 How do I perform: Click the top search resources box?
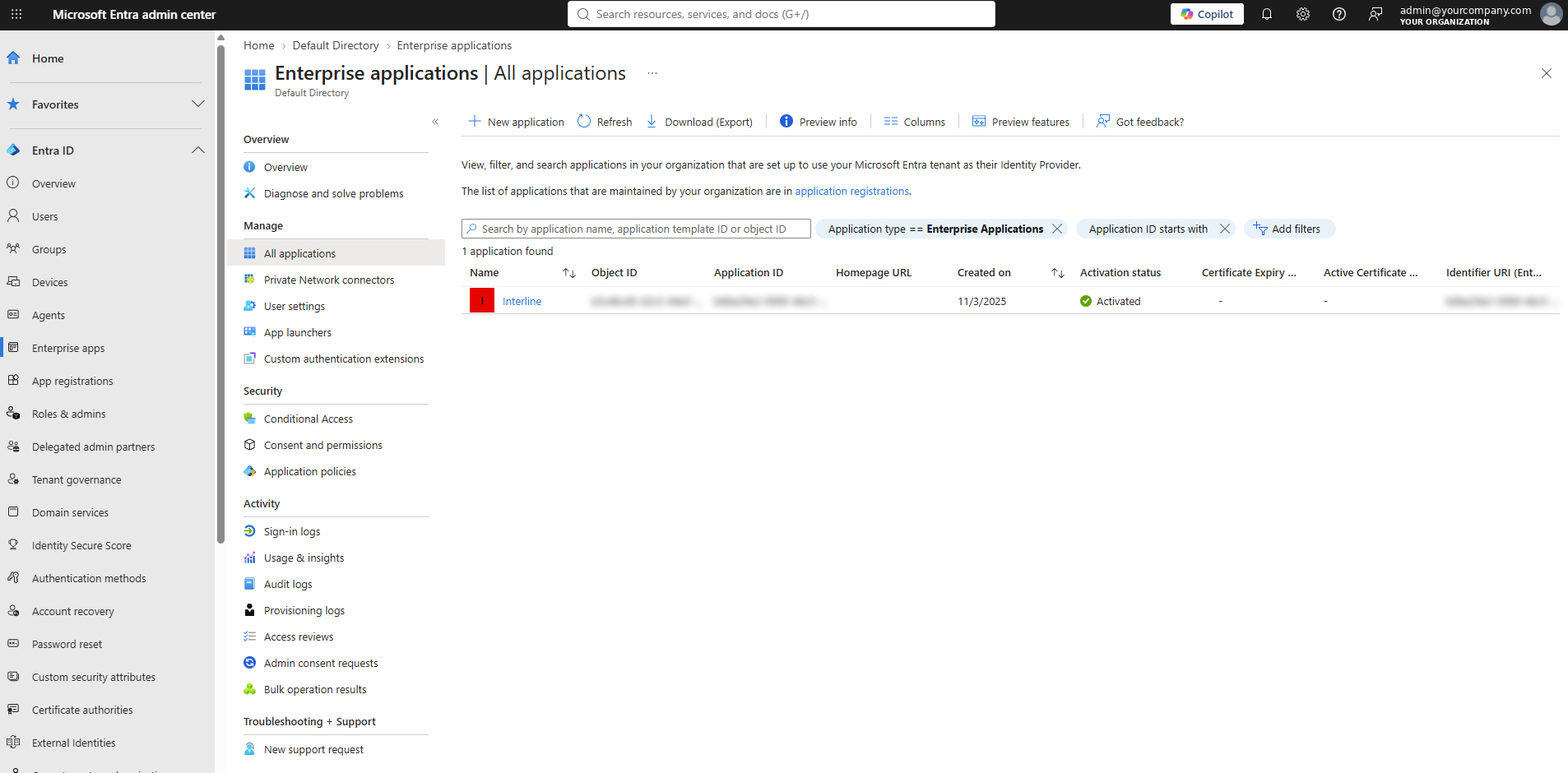pyautogui.click(x=782, y=14)
